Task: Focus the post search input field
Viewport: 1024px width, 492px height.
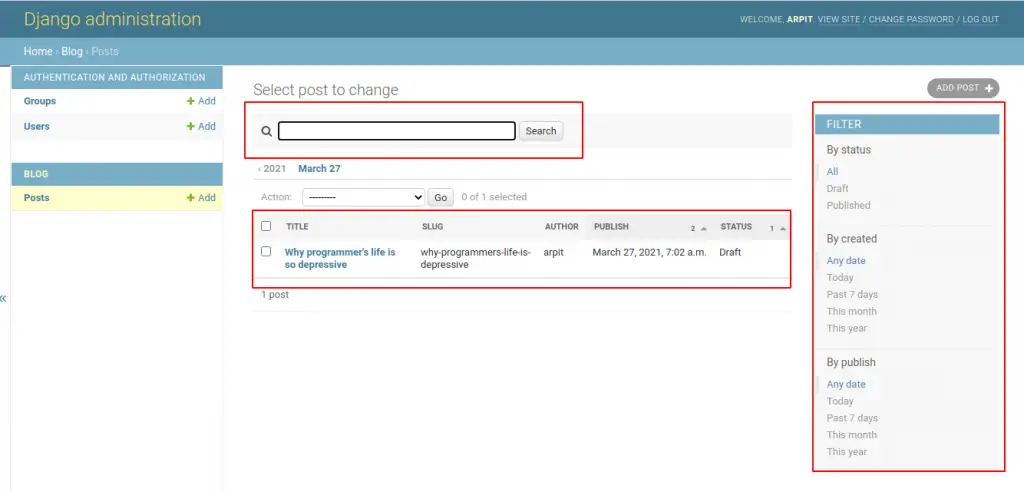Action: pyautogui.click(x=397, y=131)
